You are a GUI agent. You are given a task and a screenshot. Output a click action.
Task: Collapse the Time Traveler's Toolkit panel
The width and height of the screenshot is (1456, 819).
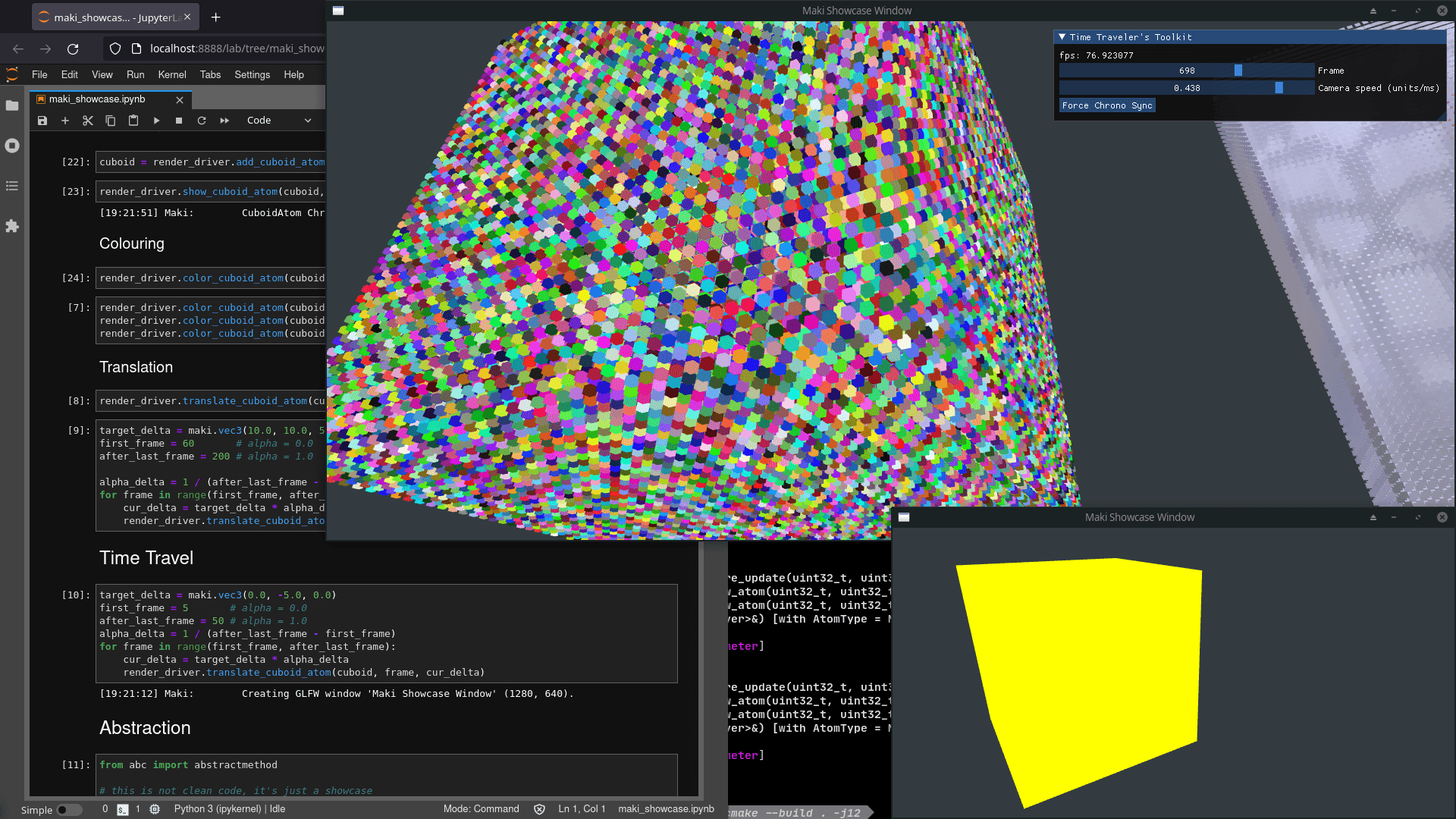(x=1062, y=36)
